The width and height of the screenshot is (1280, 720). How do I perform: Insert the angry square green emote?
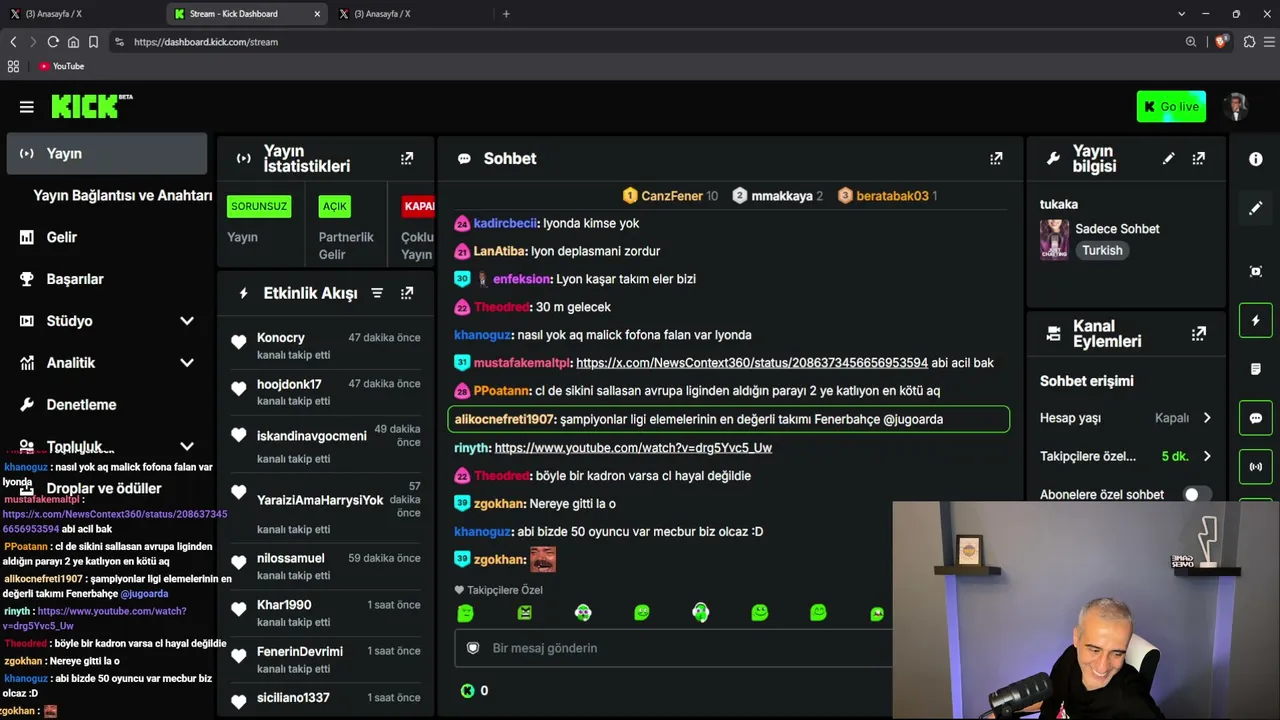point(524,613)
